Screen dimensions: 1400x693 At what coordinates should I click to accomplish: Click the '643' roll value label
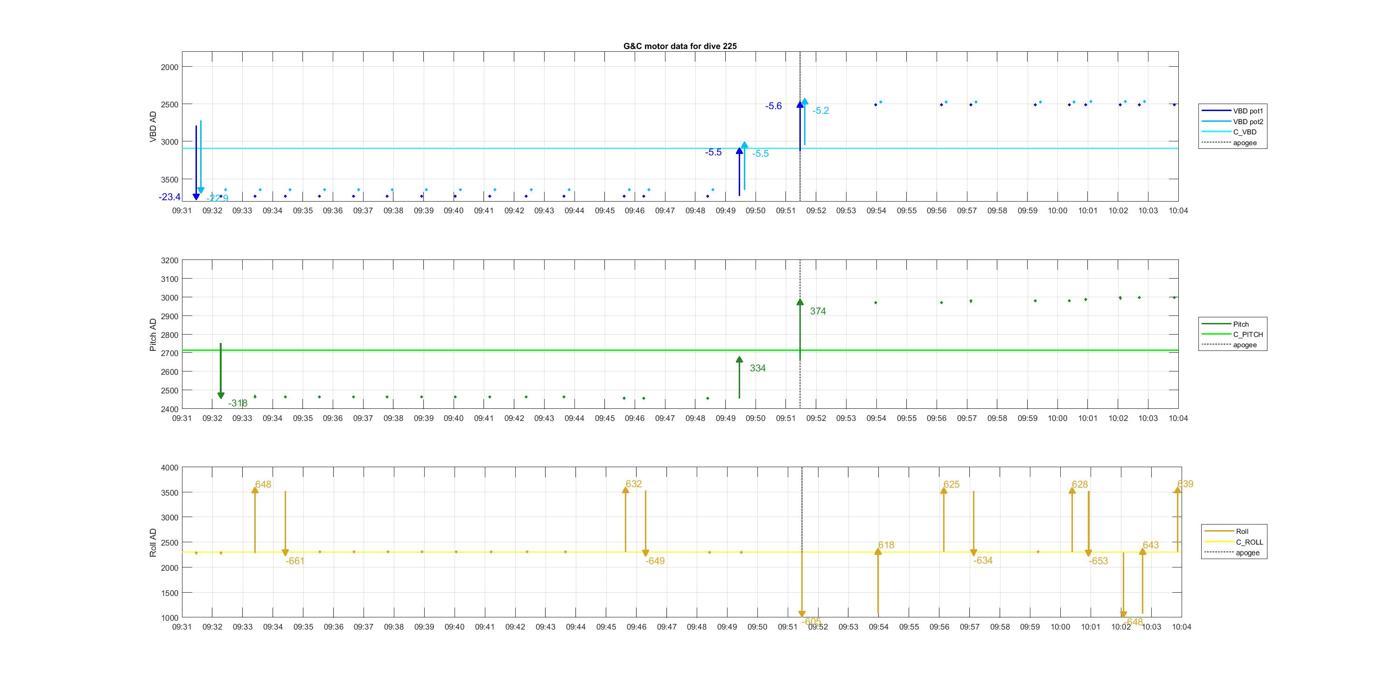coord(1150,546)
